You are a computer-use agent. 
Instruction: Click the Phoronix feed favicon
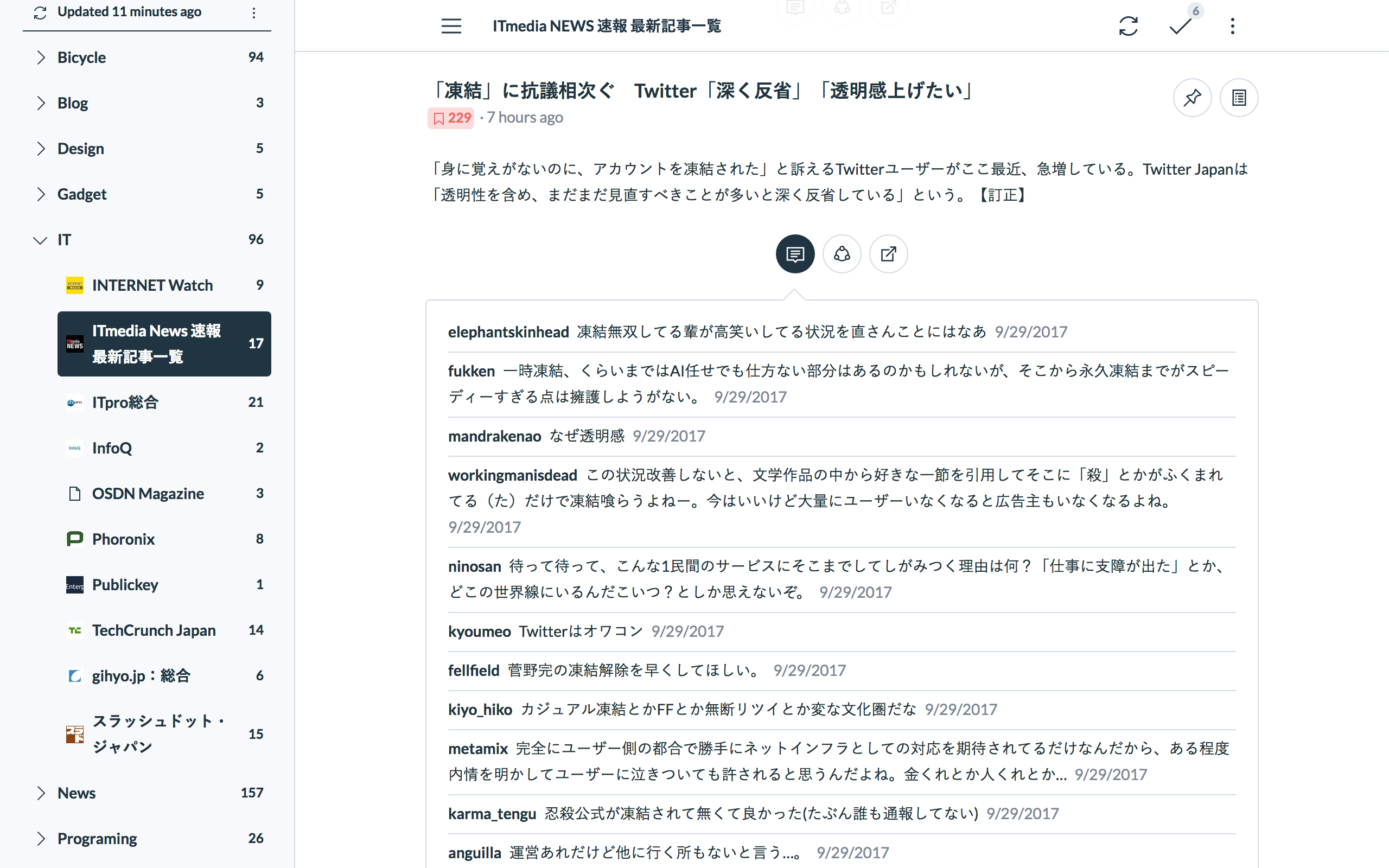tap(75, 539)
